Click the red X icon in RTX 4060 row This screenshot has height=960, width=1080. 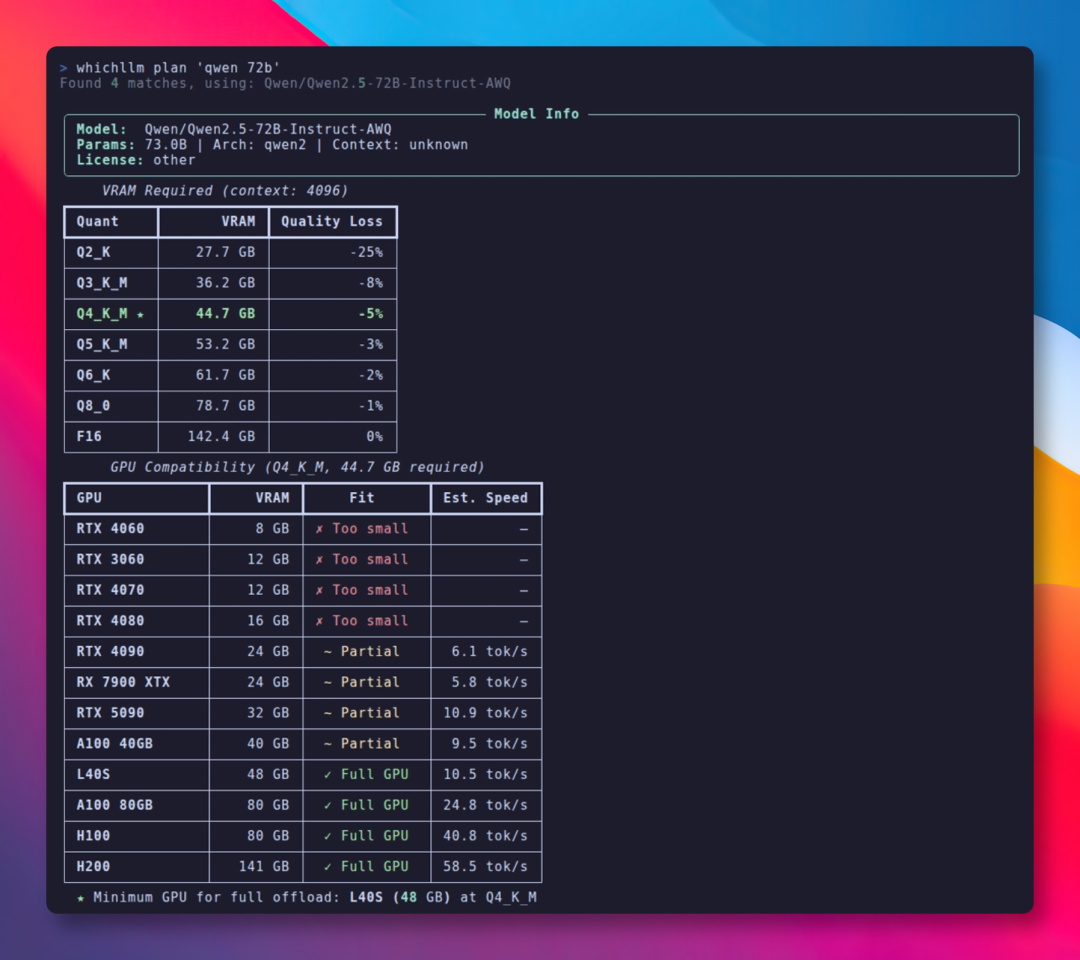[319, 530]
